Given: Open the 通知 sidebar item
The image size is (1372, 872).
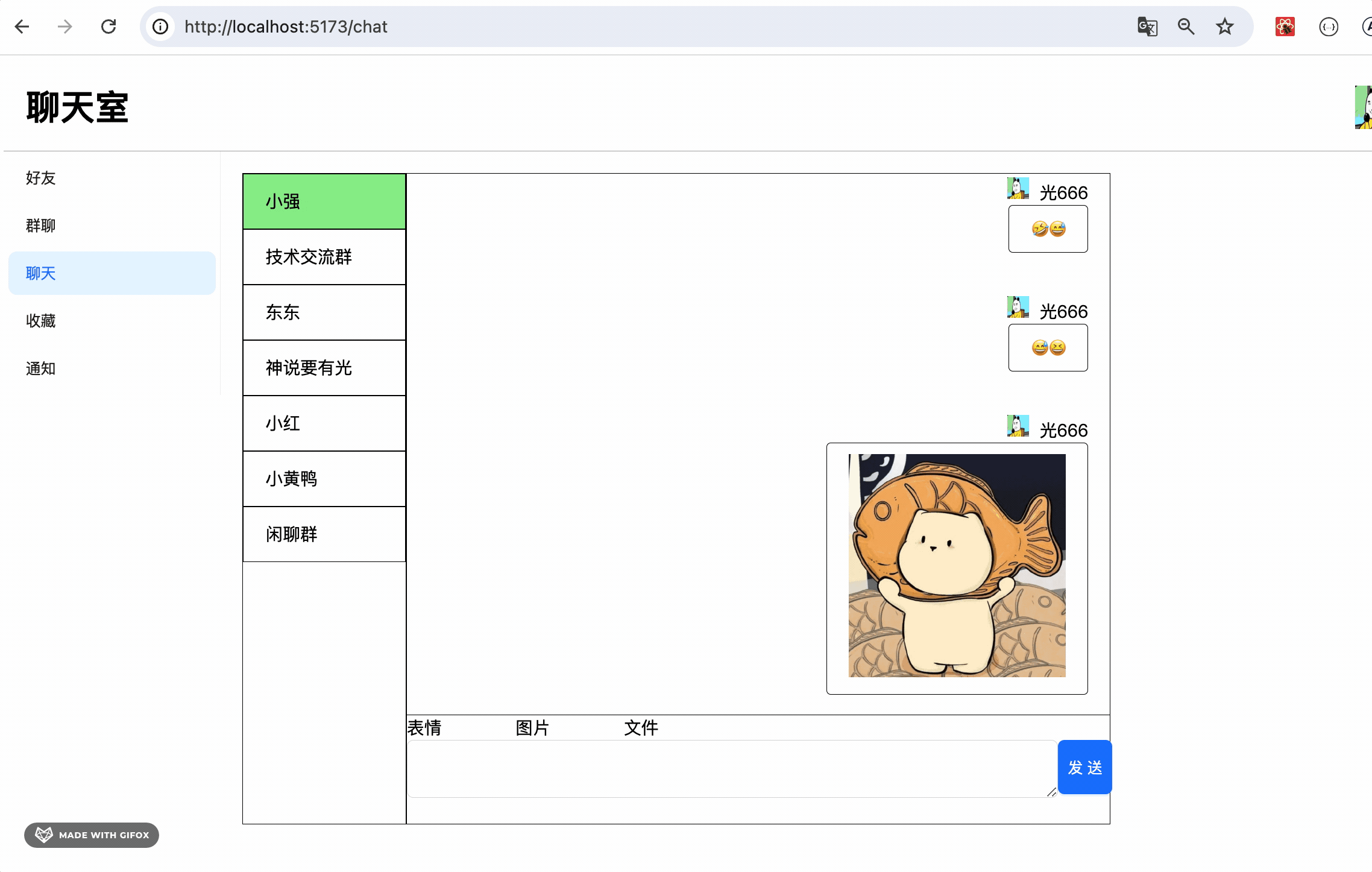Looking at the screenshot, I should pyautogui.click(x=41, y=368).
